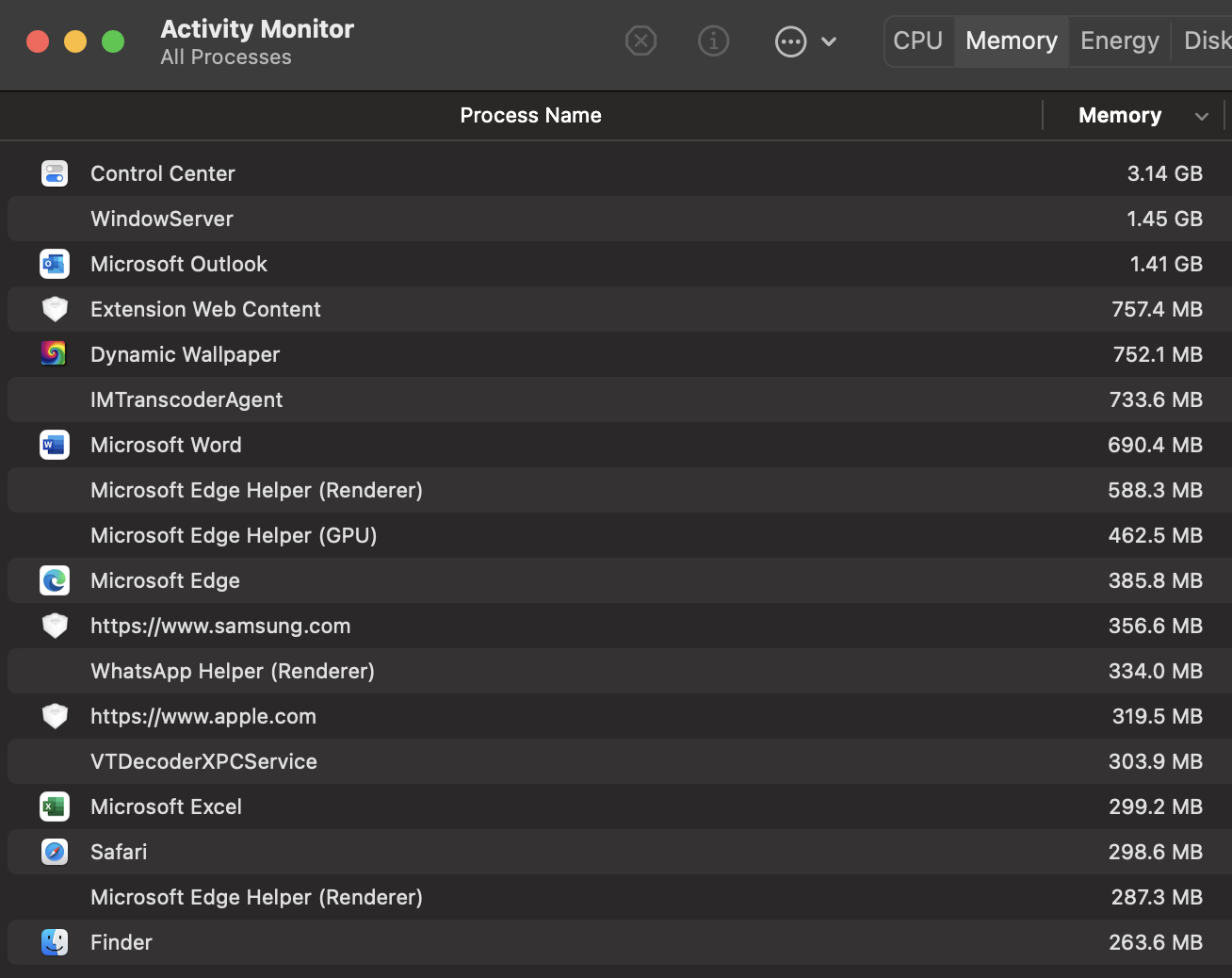
Task: Select the Memory tab
Action: click(1011, 41)
